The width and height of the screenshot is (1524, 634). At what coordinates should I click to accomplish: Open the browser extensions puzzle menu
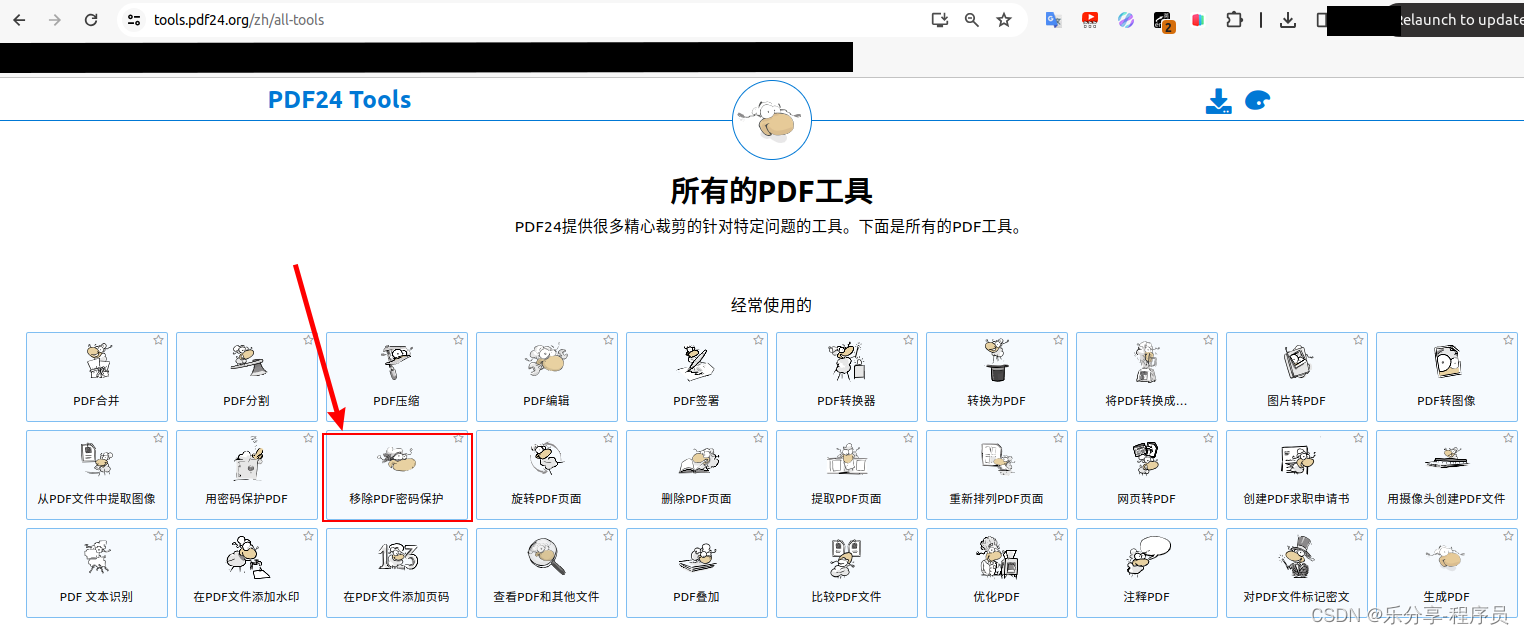[x=1234, y=20]
